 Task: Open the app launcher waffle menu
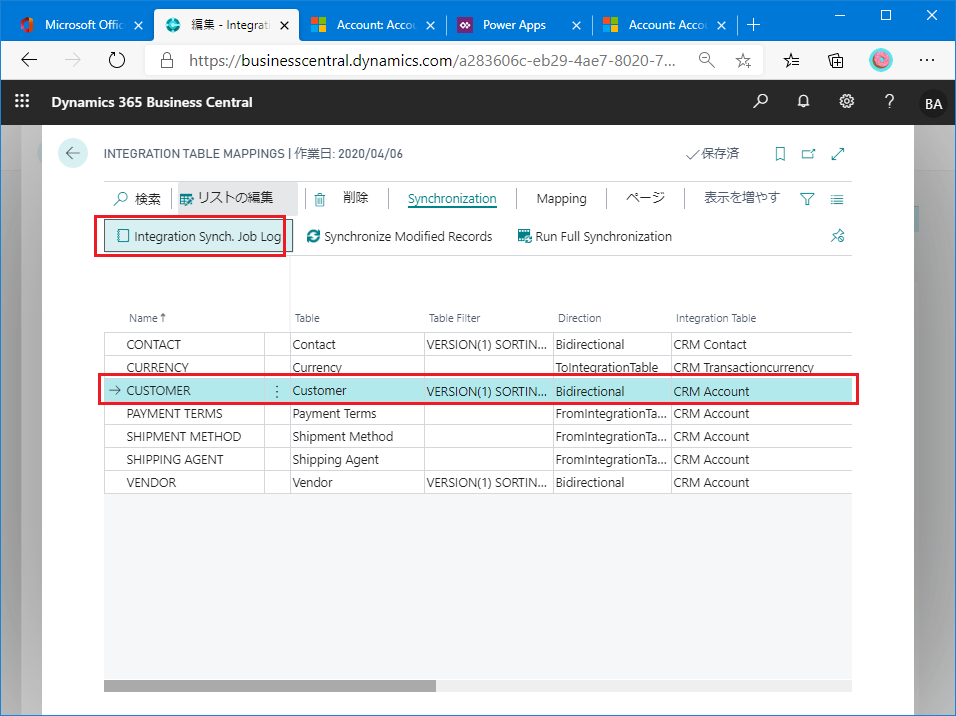coord(22,101)
